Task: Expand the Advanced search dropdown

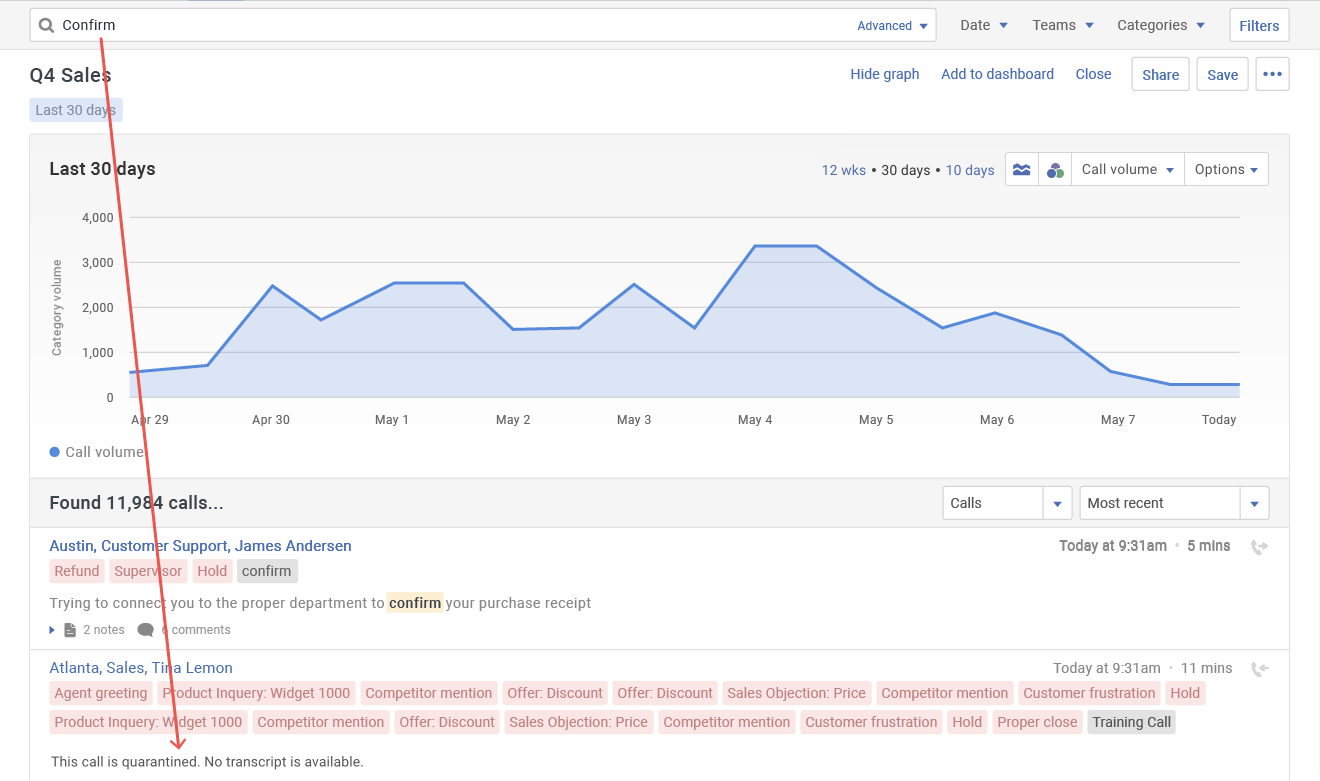Action: 892,26
